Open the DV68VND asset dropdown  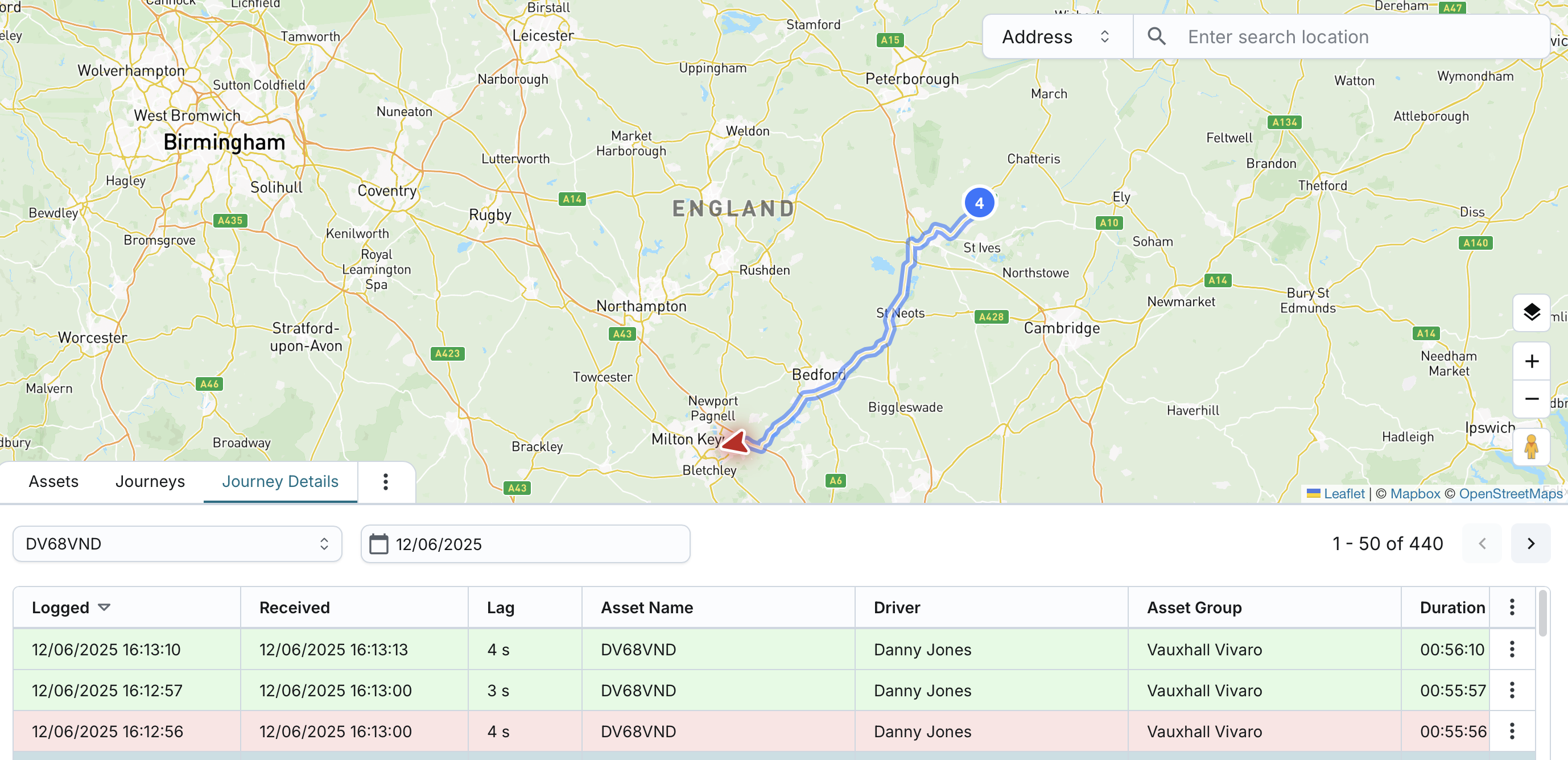click(177, 544)
